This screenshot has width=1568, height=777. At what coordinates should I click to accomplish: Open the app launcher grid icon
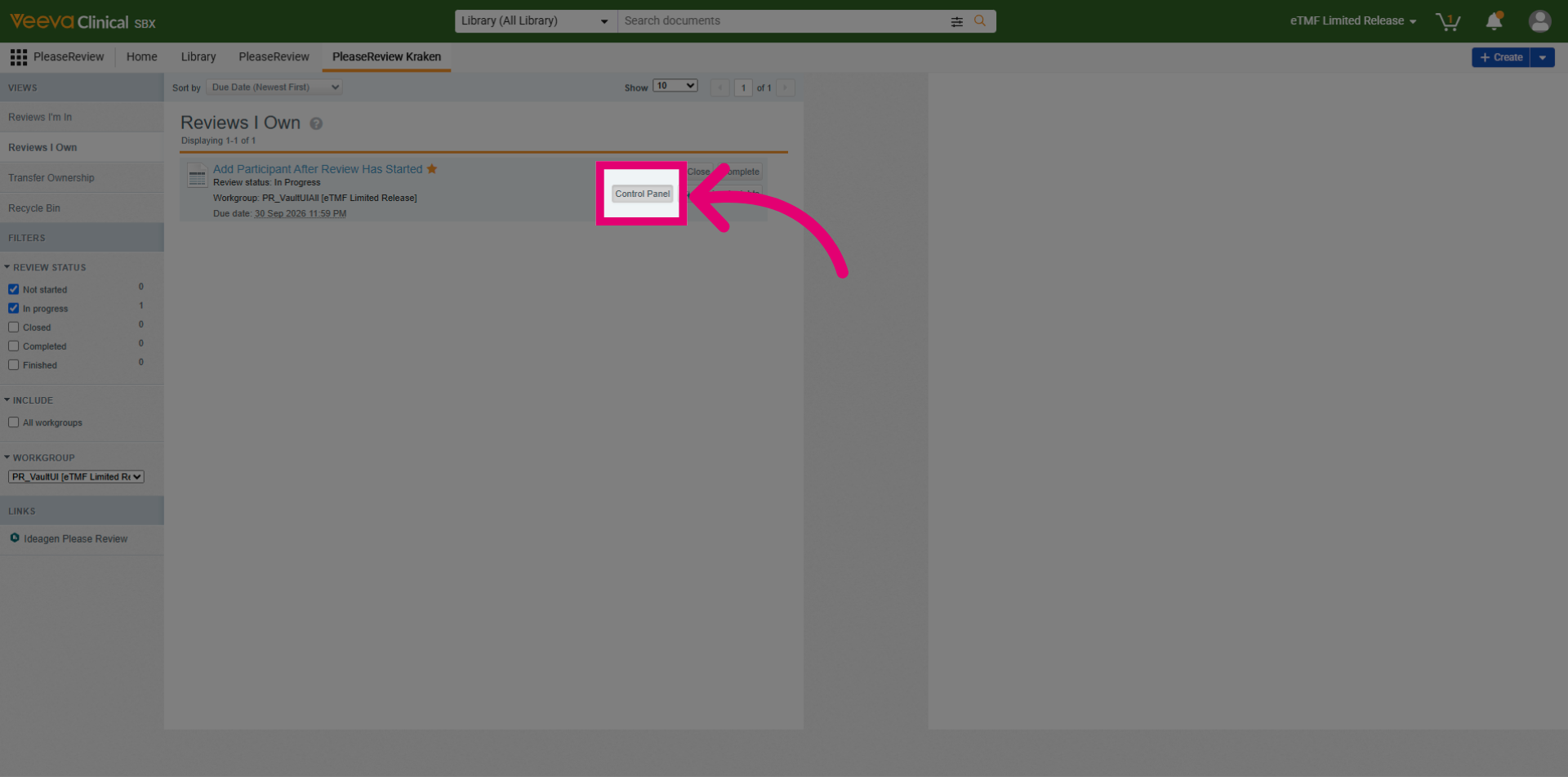(x=18, y=56)
